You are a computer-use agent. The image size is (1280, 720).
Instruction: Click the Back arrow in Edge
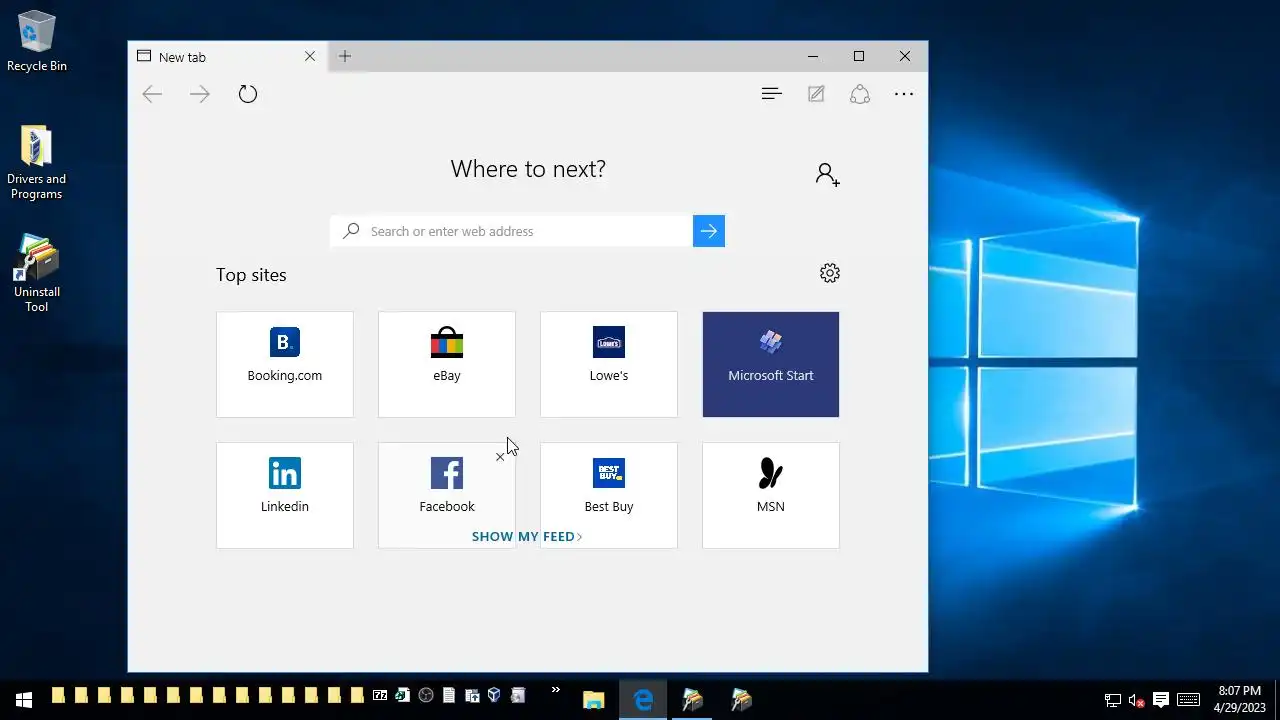(x=152, y=94)
